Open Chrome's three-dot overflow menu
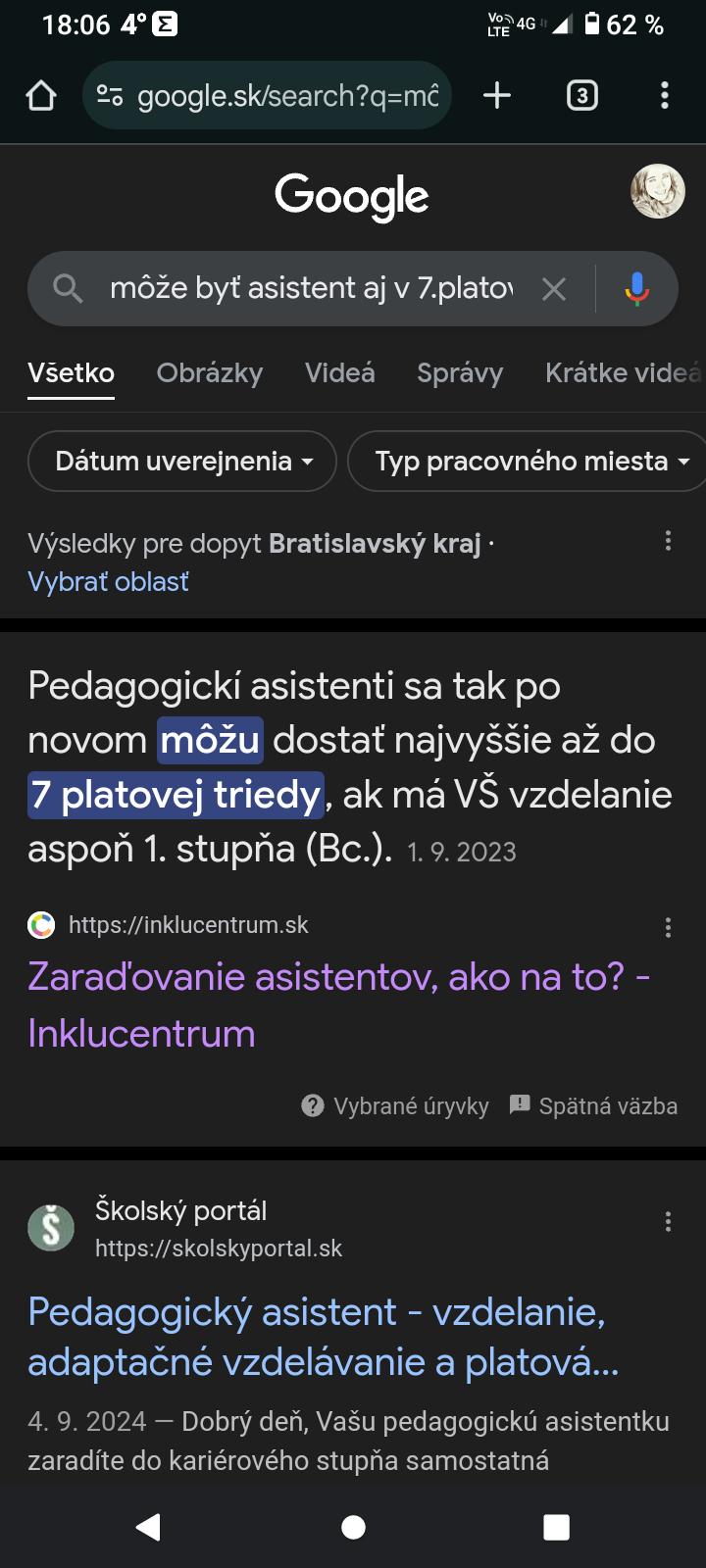This screenshot has width=706, height=1568. point(665,95)
